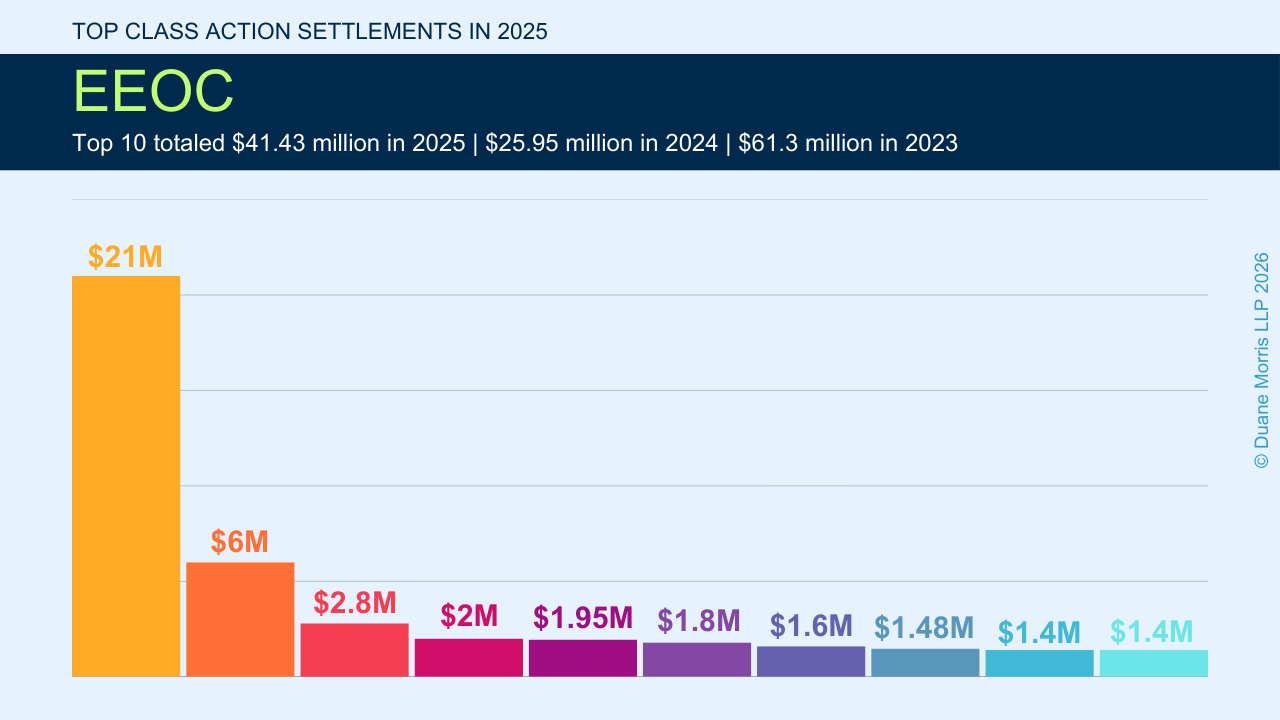Click the light cyan rightmost bar
1280x720 pixels.
(x=1153, y=663)
